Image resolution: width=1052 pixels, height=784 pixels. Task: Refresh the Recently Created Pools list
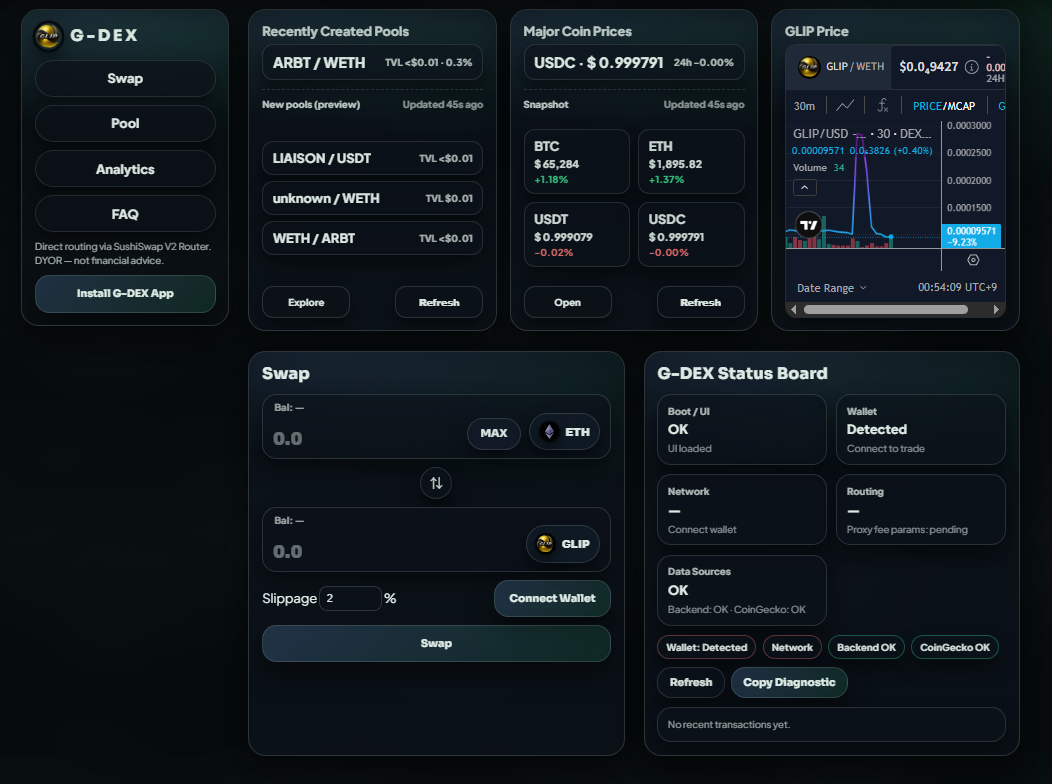(439, 302)
